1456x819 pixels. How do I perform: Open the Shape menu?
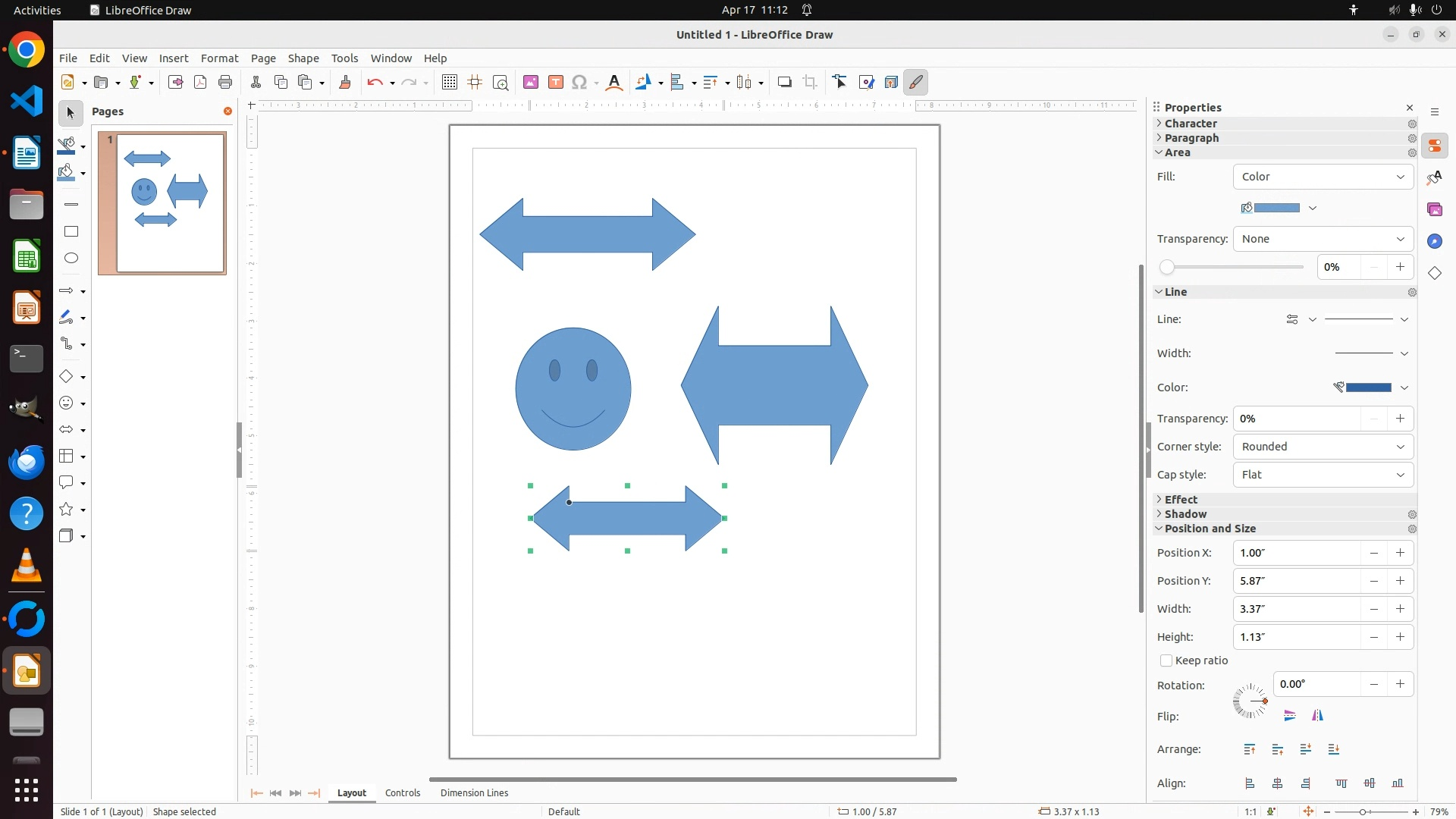tap(303, 58)
